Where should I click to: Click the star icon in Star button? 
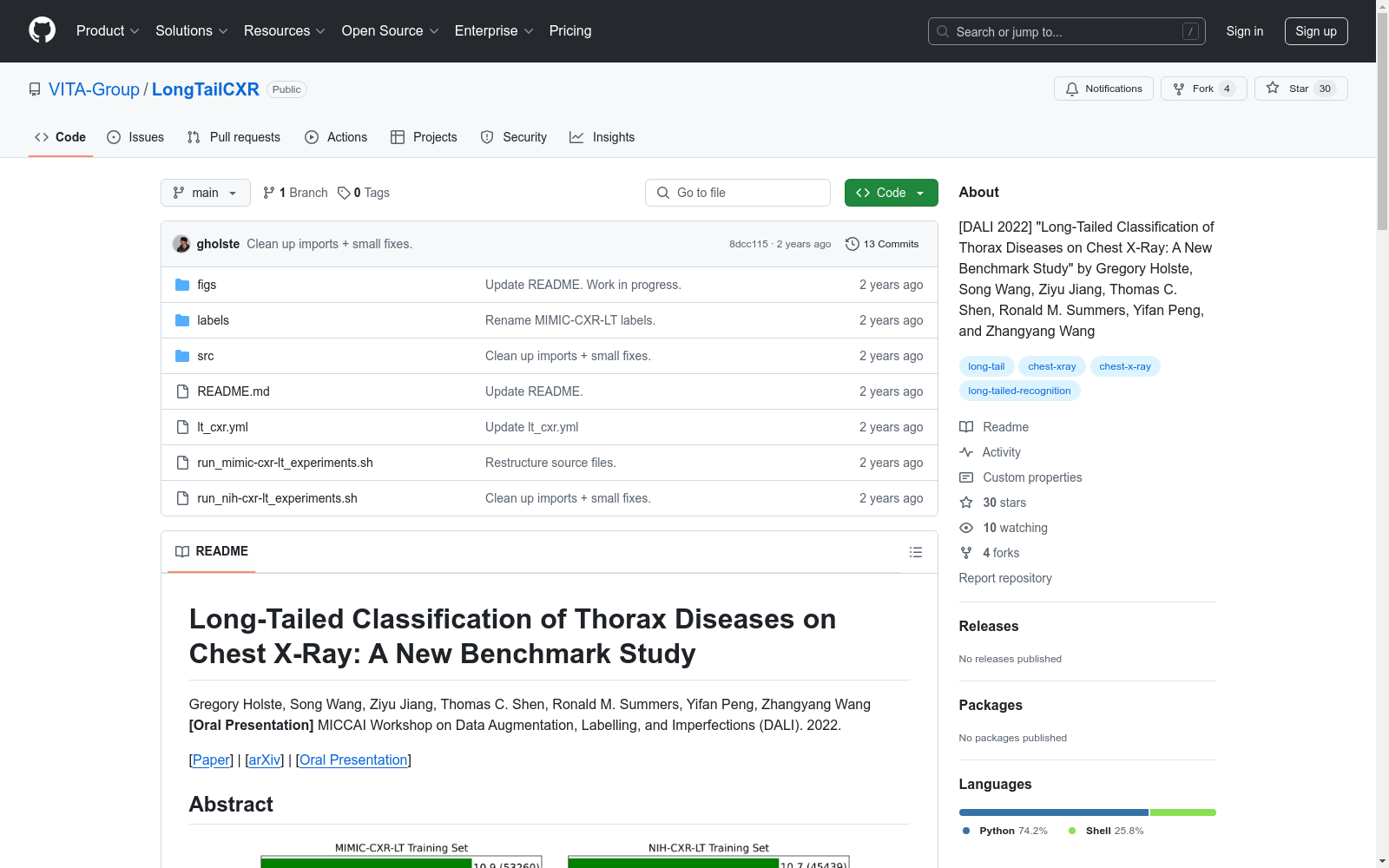pos(1273,88)
